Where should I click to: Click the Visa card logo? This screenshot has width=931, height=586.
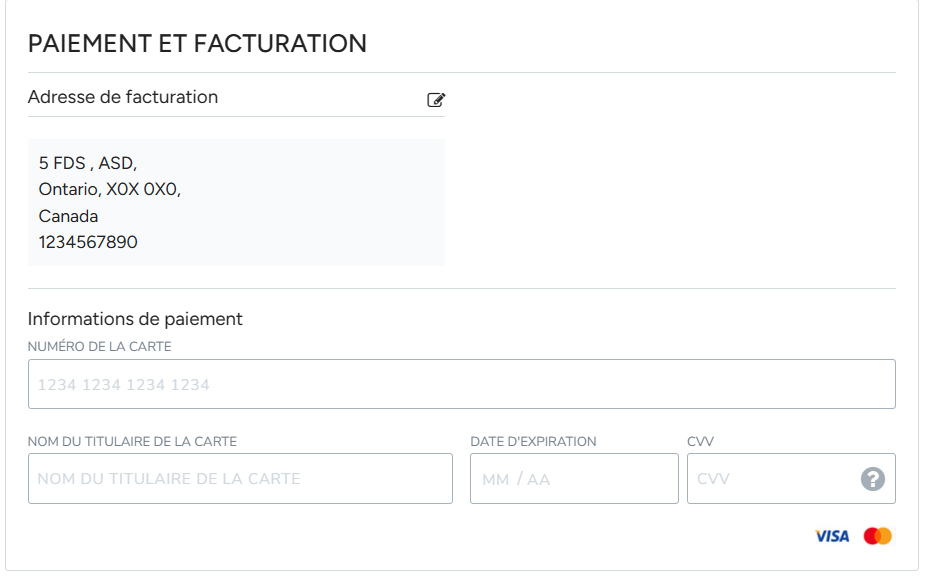pos(832,536)
